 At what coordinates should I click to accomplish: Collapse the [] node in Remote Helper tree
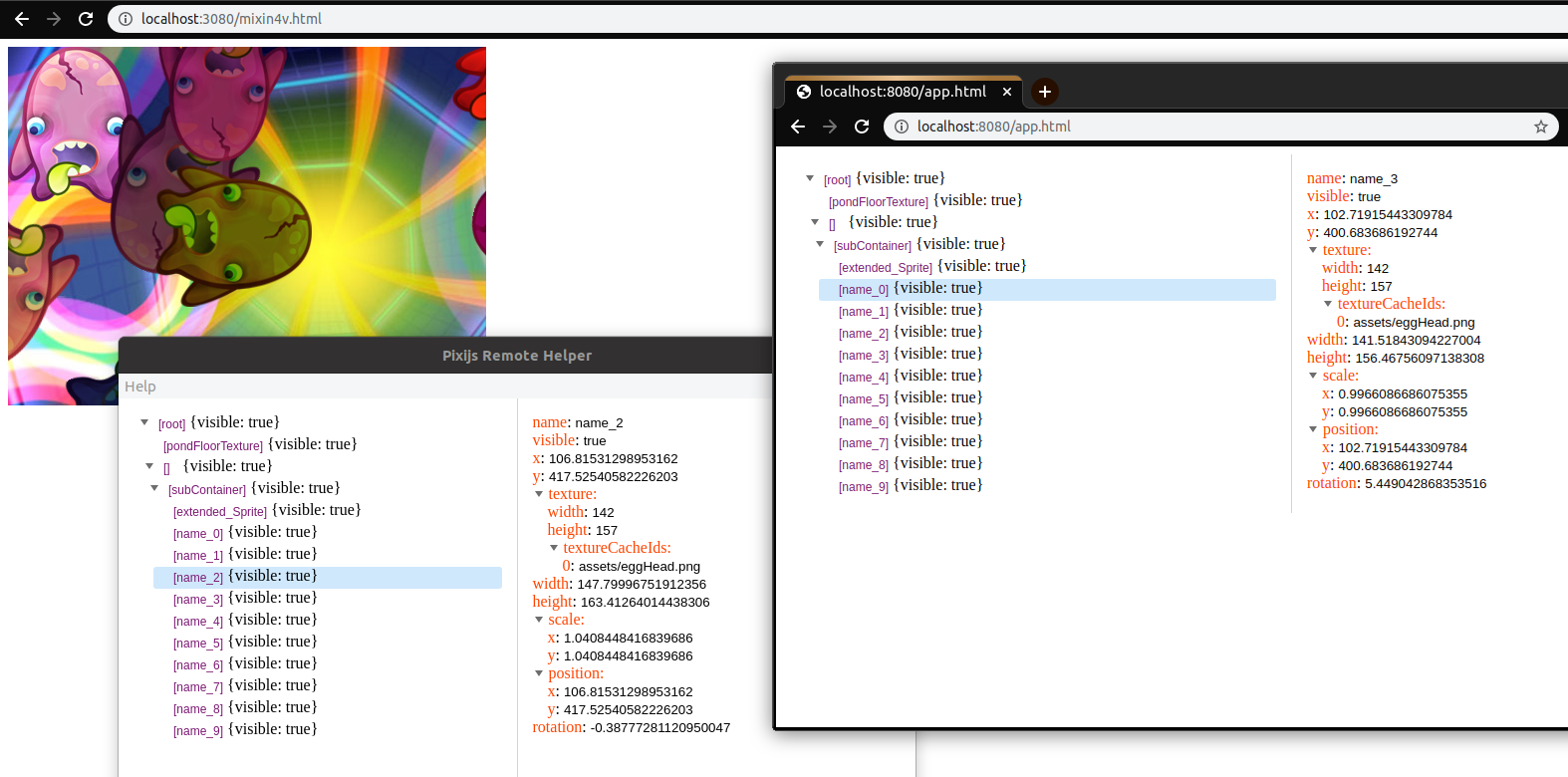coord(149,466)
